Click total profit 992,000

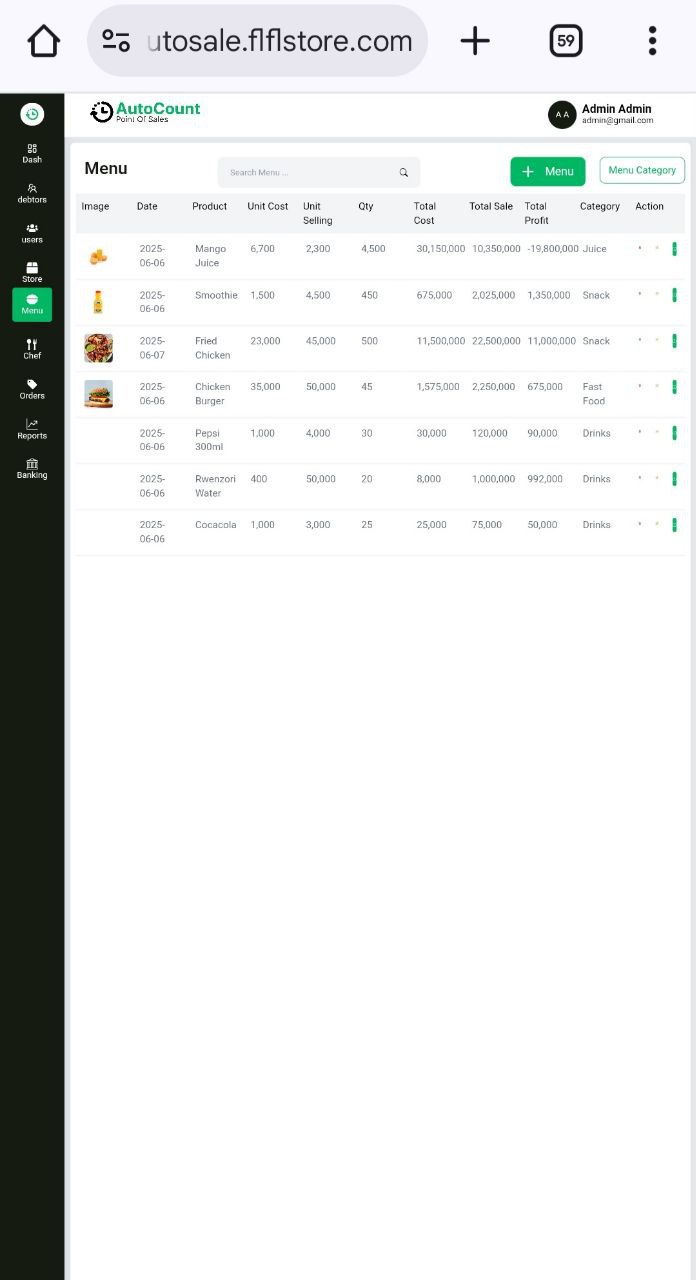pyautogui.click(x=545, y=479)
